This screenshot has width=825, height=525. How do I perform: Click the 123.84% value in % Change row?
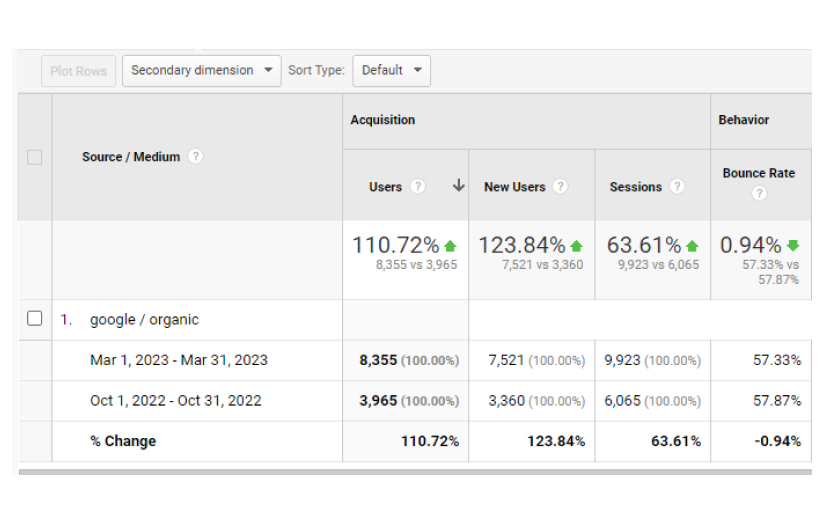556,441
